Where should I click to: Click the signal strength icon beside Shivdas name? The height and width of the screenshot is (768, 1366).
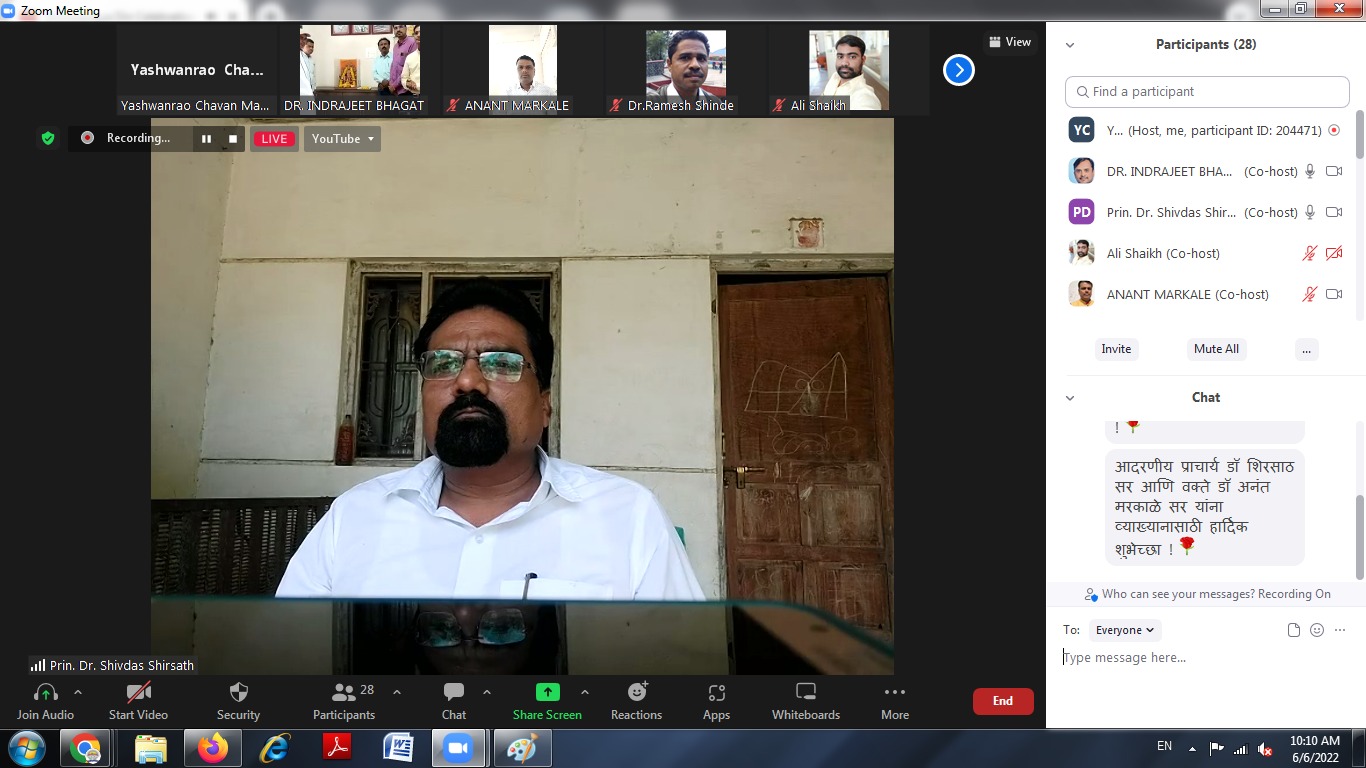38,665
